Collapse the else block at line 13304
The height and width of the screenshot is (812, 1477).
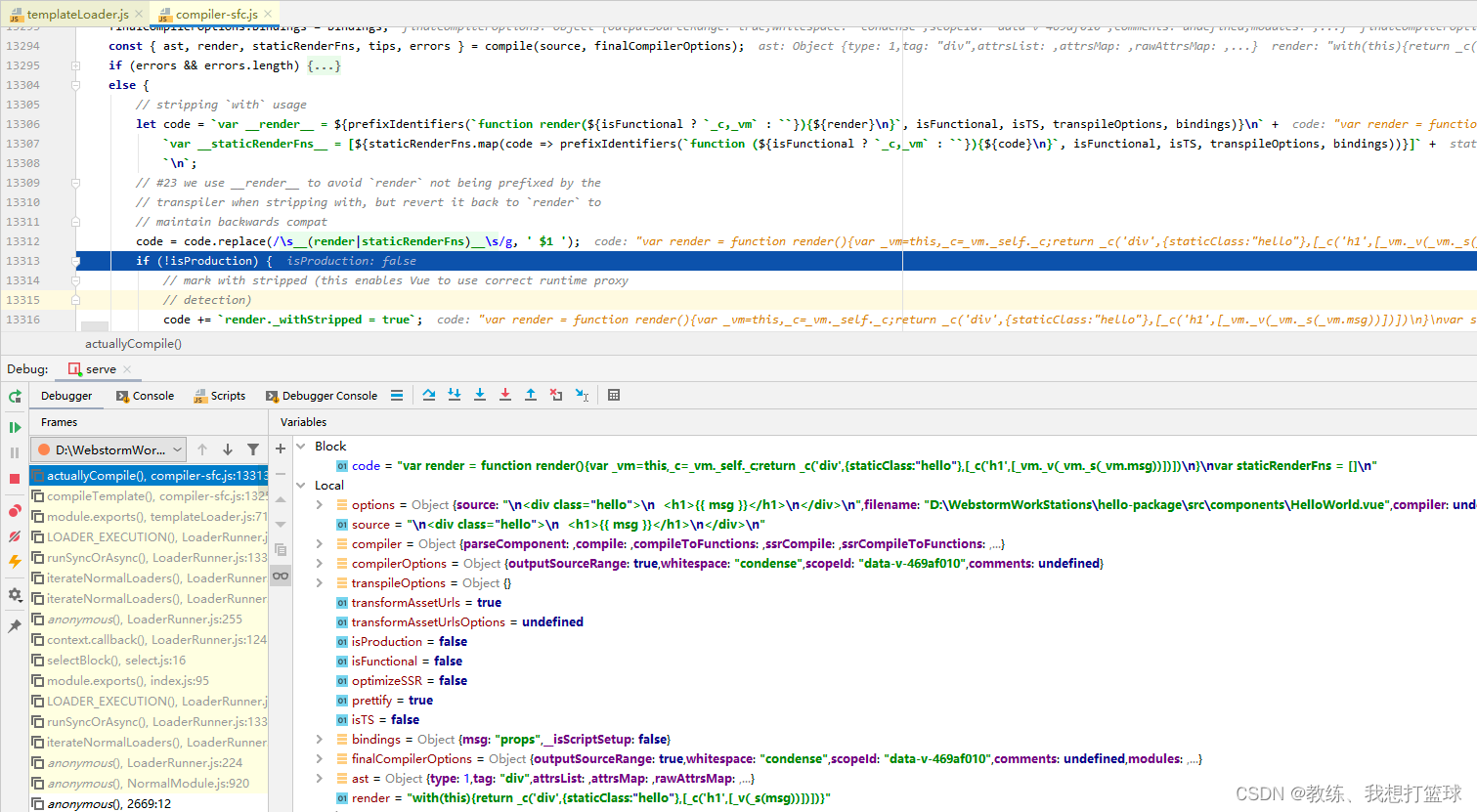click(76, 85)
